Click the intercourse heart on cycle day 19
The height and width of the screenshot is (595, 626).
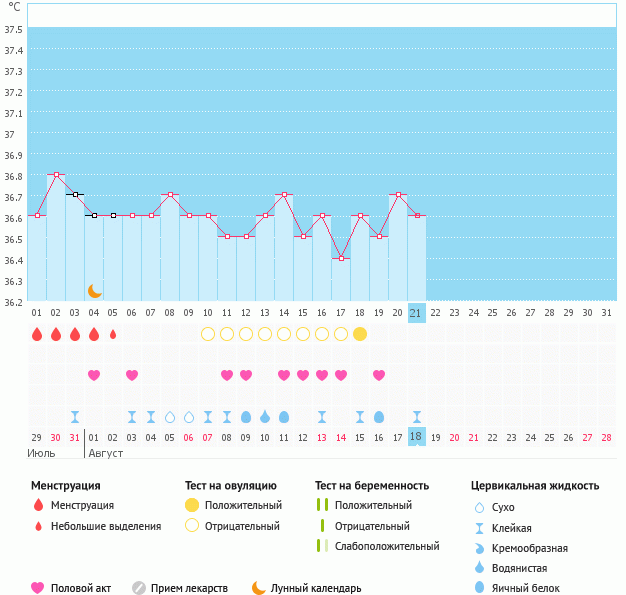379,375
